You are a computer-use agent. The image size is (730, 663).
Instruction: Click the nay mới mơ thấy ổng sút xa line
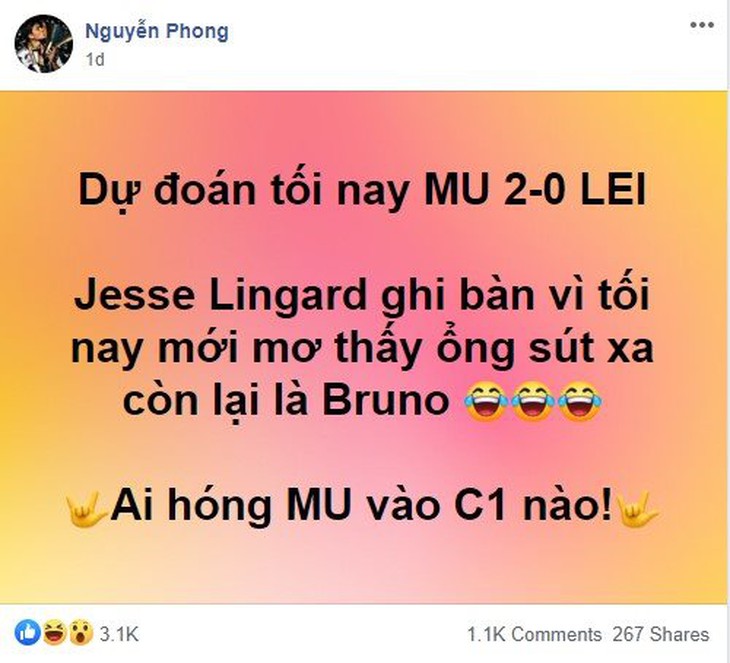[x=363, y=348]
